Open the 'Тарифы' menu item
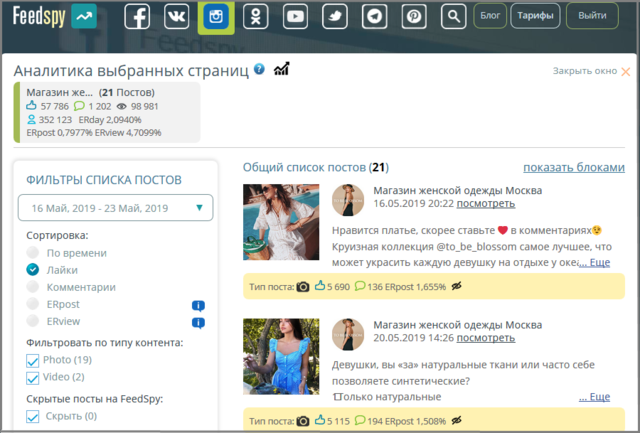 535,17
